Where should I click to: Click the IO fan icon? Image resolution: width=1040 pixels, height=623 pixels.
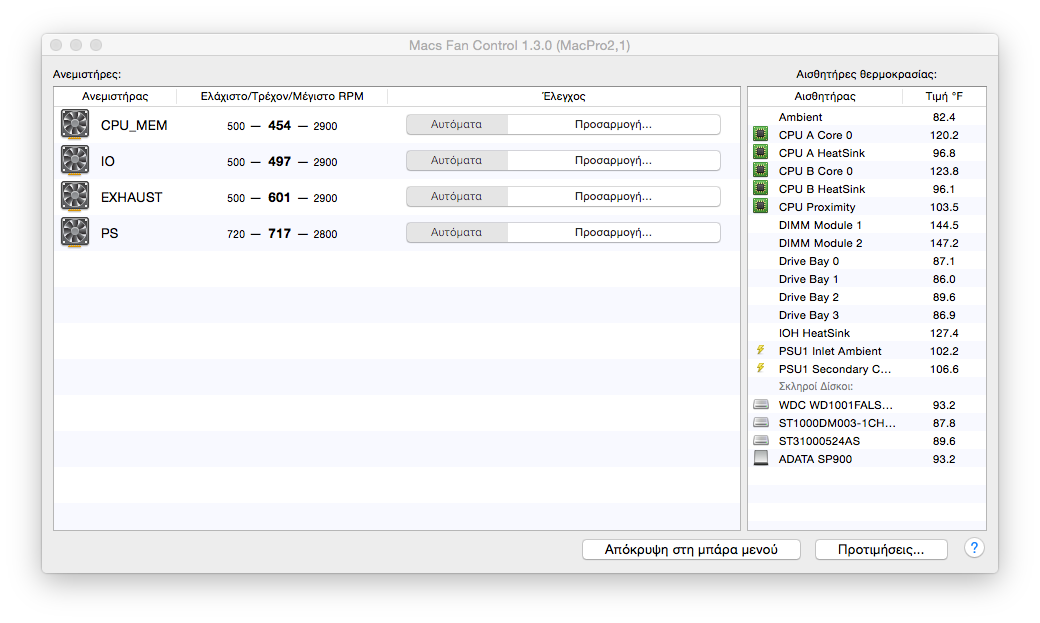click(x=75, y=161)
